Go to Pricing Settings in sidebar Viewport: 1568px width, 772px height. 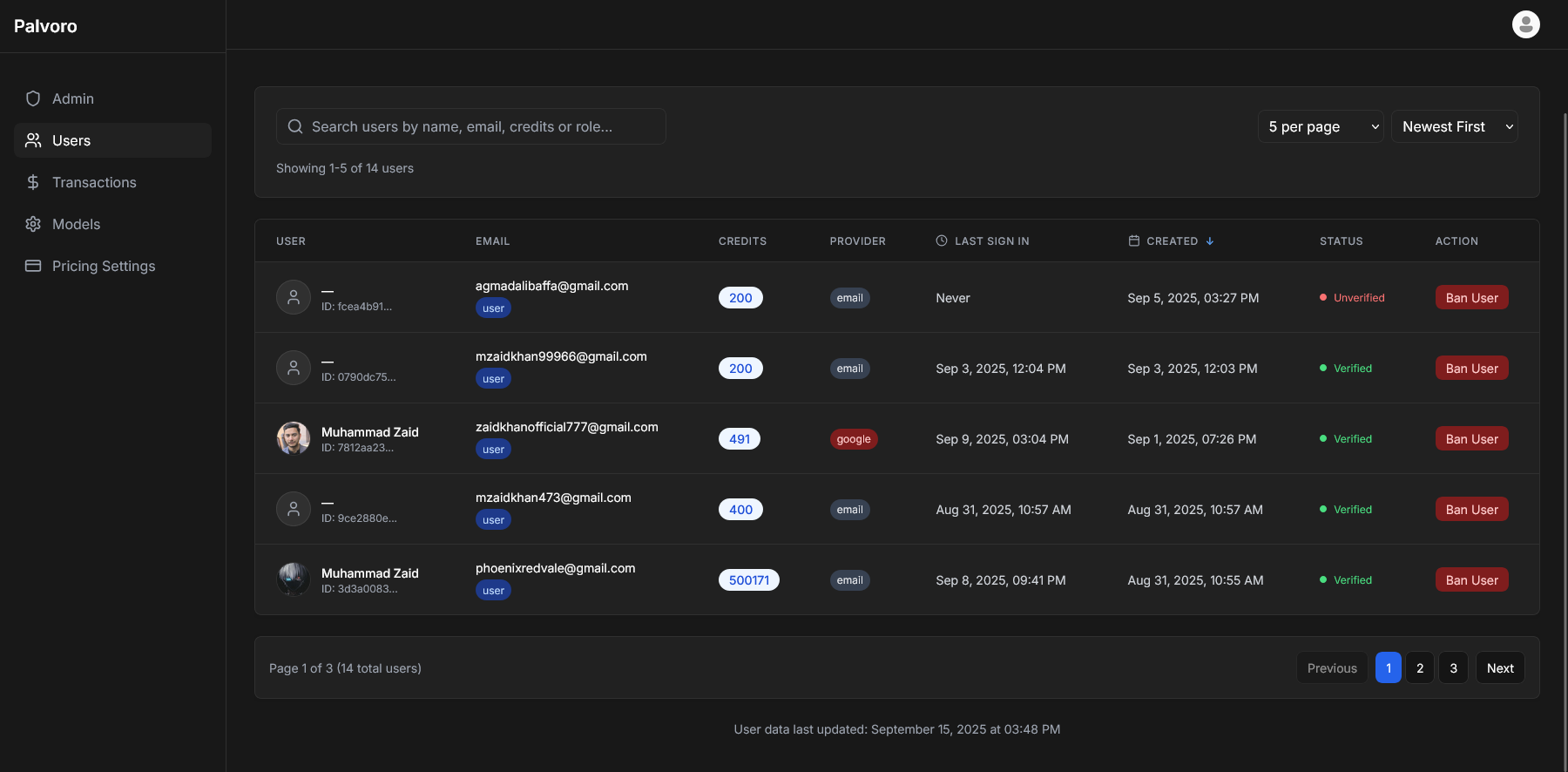click(x=104, y=266)
